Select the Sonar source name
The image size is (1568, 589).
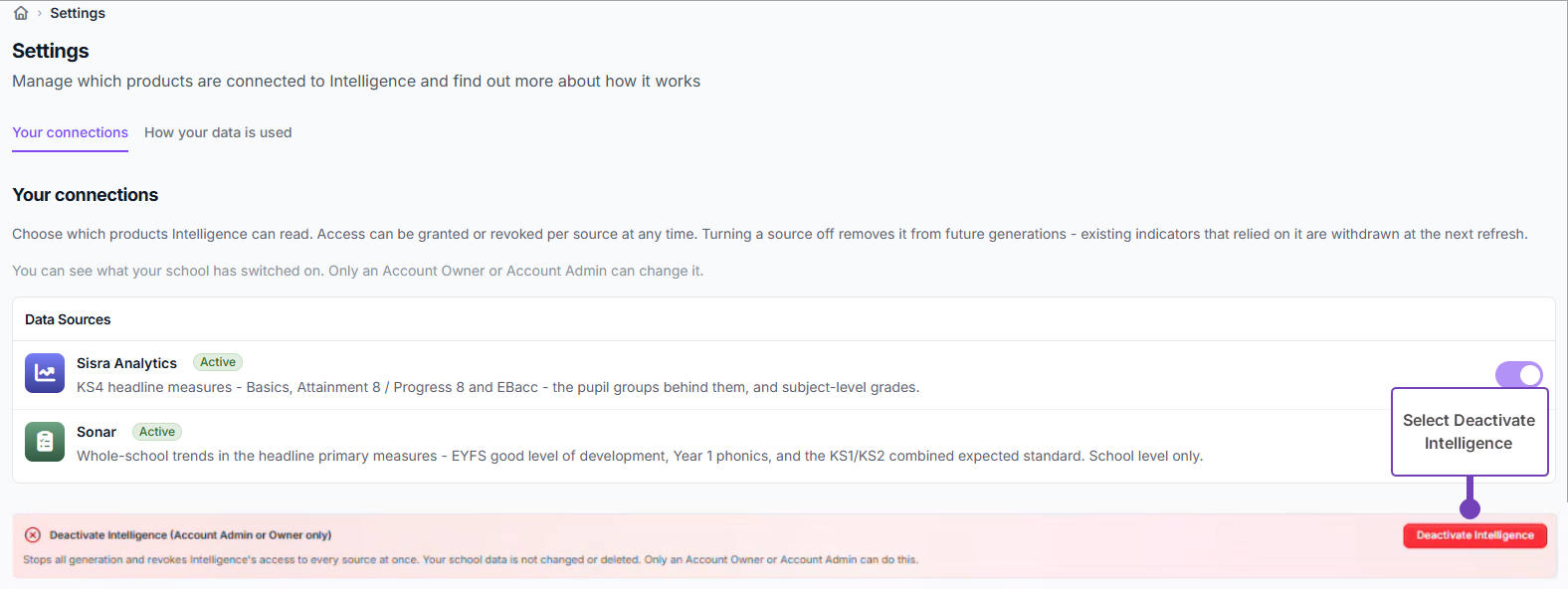pyautogui.click(x=97, y=432)
